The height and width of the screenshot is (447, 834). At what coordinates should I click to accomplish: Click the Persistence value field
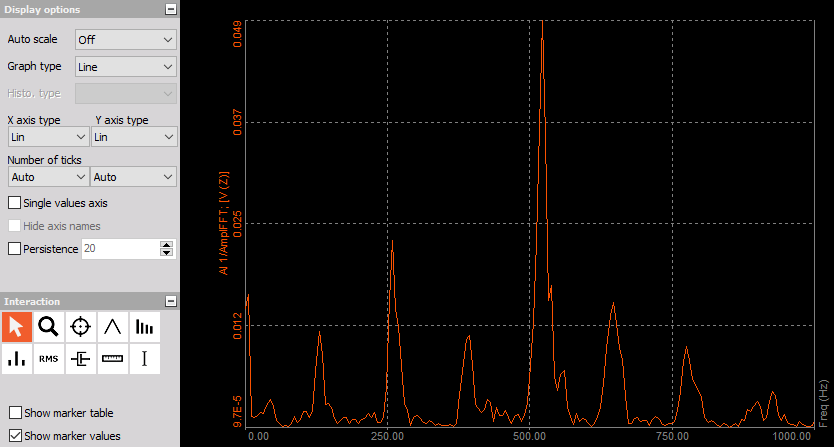coord(120,249)
